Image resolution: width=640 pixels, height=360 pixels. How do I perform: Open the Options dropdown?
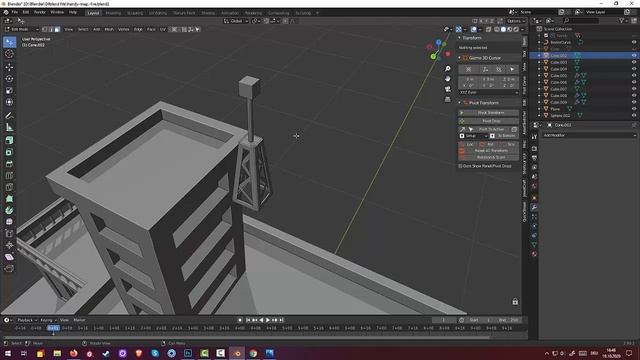point(516,21)
